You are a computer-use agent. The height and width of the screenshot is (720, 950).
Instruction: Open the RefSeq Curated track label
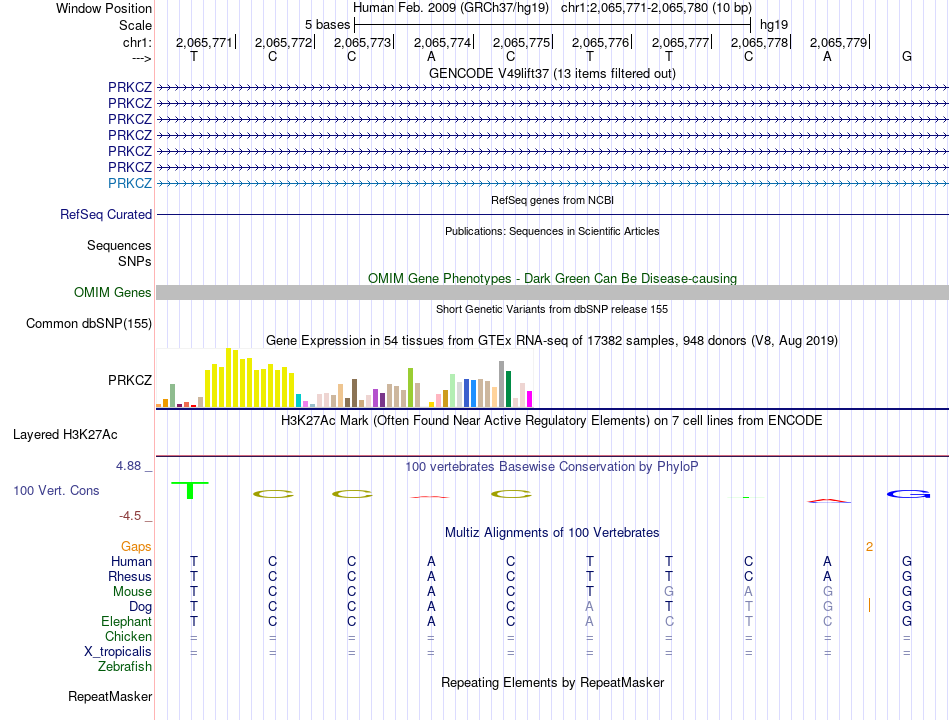(106, 215)
